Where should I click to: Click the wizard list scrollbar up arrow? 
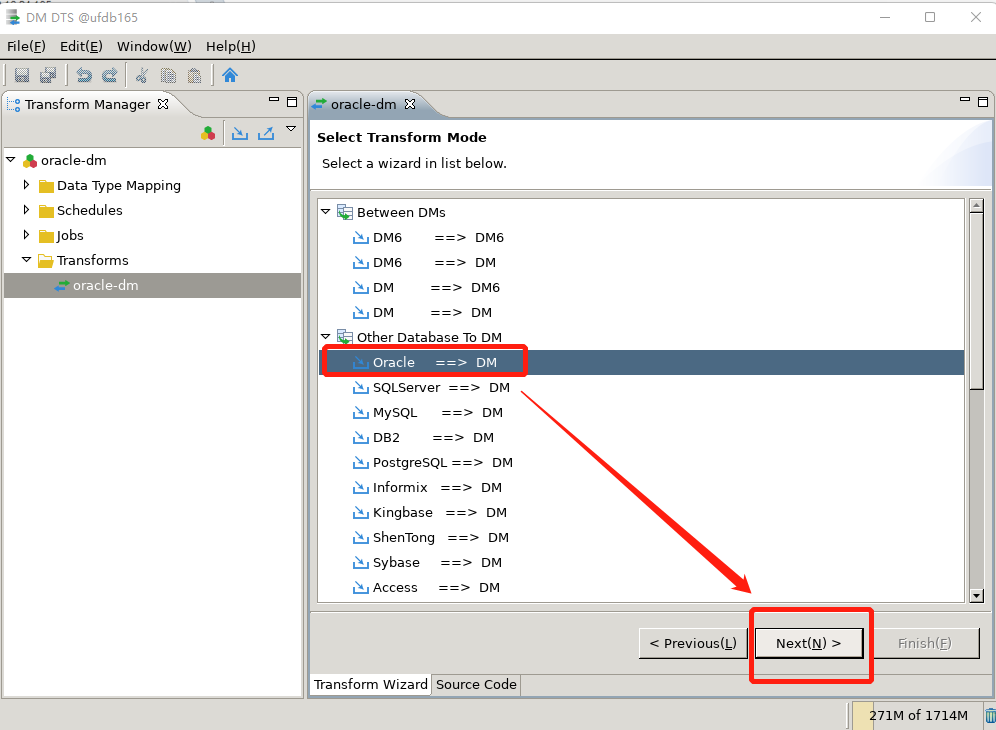(x=976, y=205)
